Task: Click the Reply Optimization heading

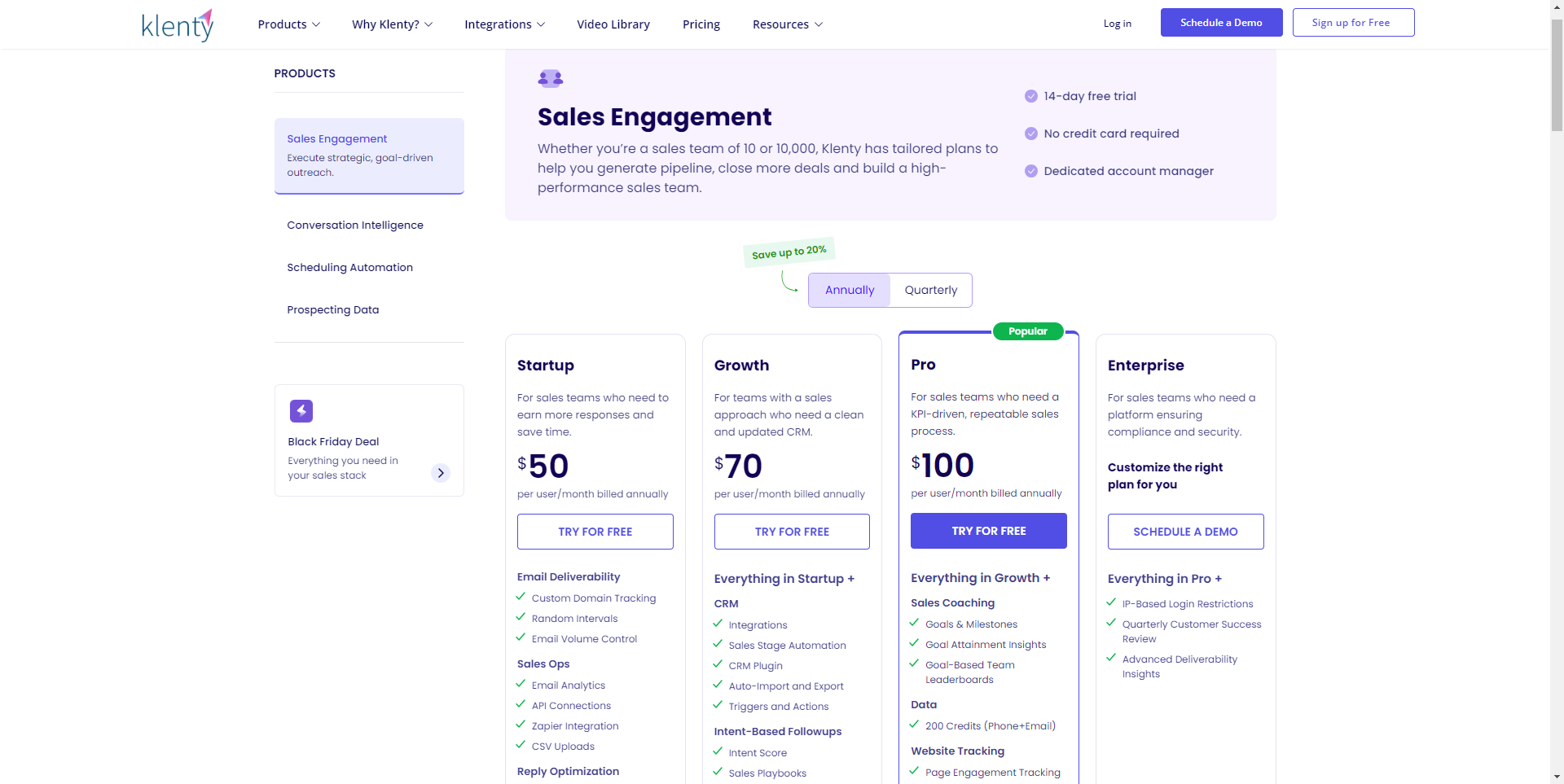Action: pos(568,772)
